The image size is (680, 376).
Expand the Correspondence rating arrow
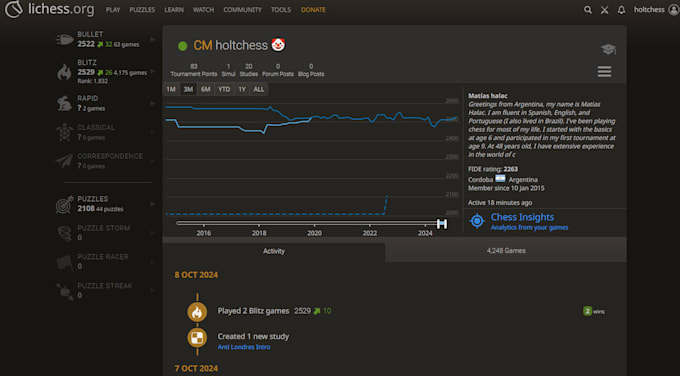point(153,161)
